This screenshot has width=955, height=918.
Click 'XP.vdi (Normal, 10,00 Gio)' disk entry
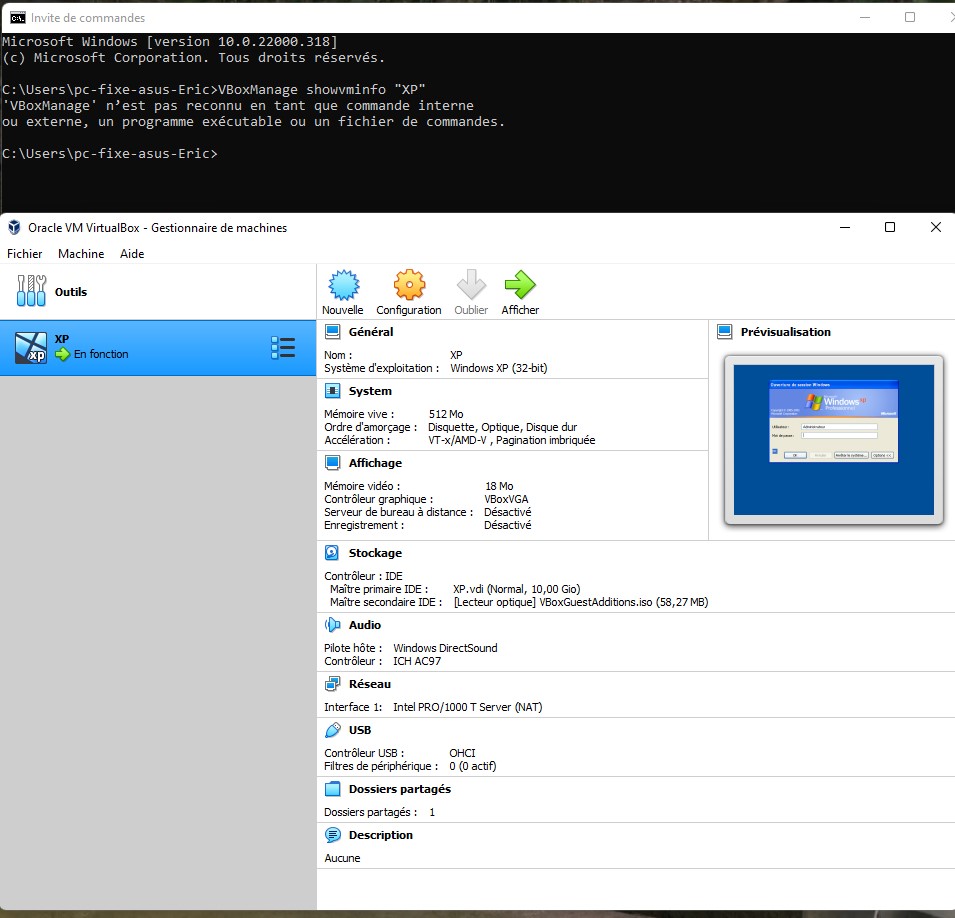[516, 589]
